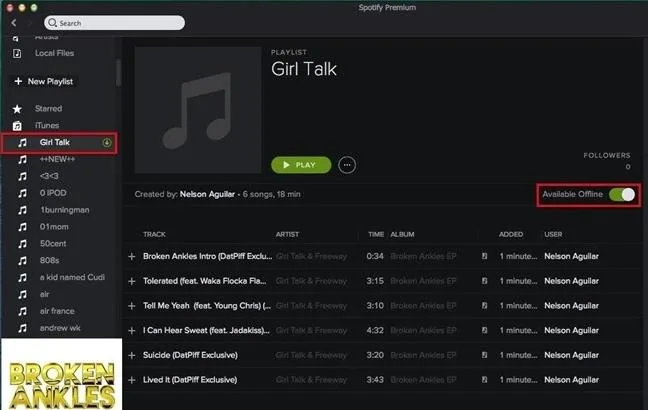Viewport: 648px width, 410px height.
Task: Open the air france playlist
Action: pos(57,311)
